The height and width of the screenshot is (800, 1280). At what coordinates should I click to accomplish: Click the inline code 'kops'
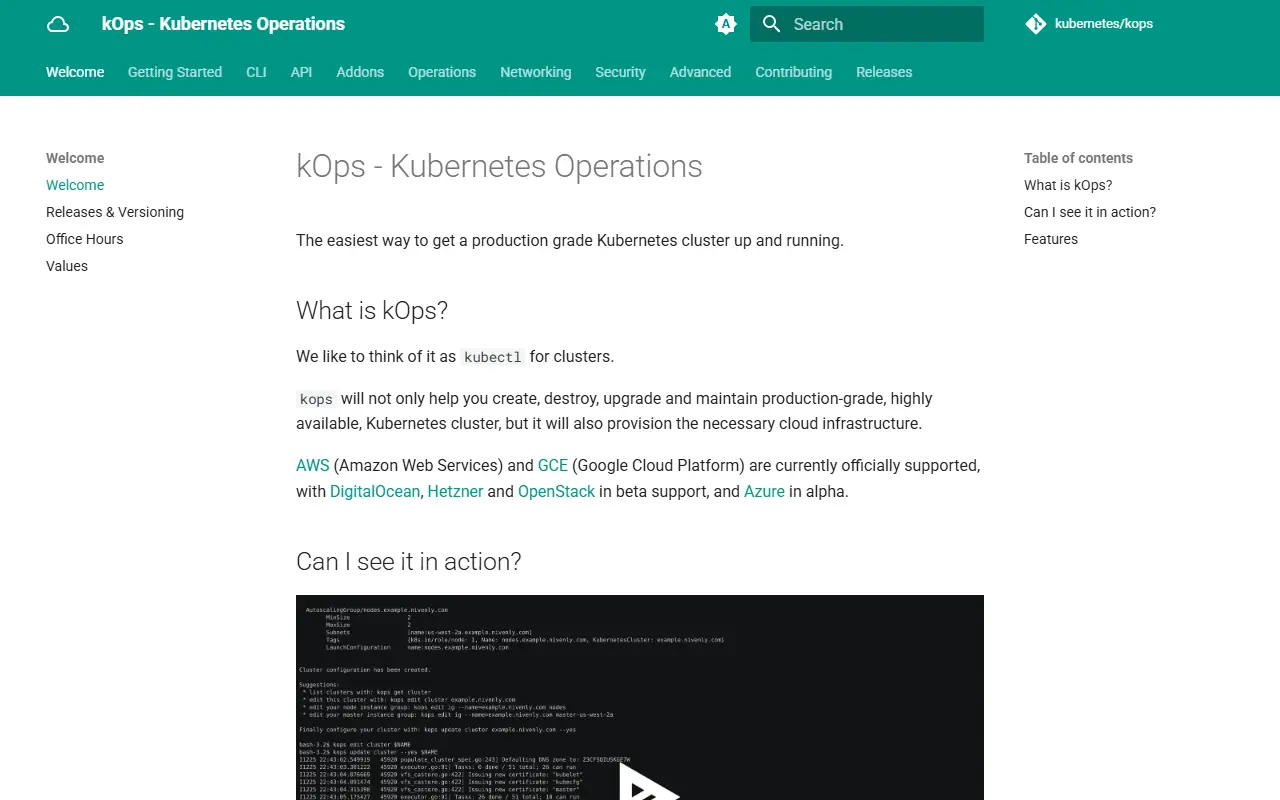(x=316, y=399)
